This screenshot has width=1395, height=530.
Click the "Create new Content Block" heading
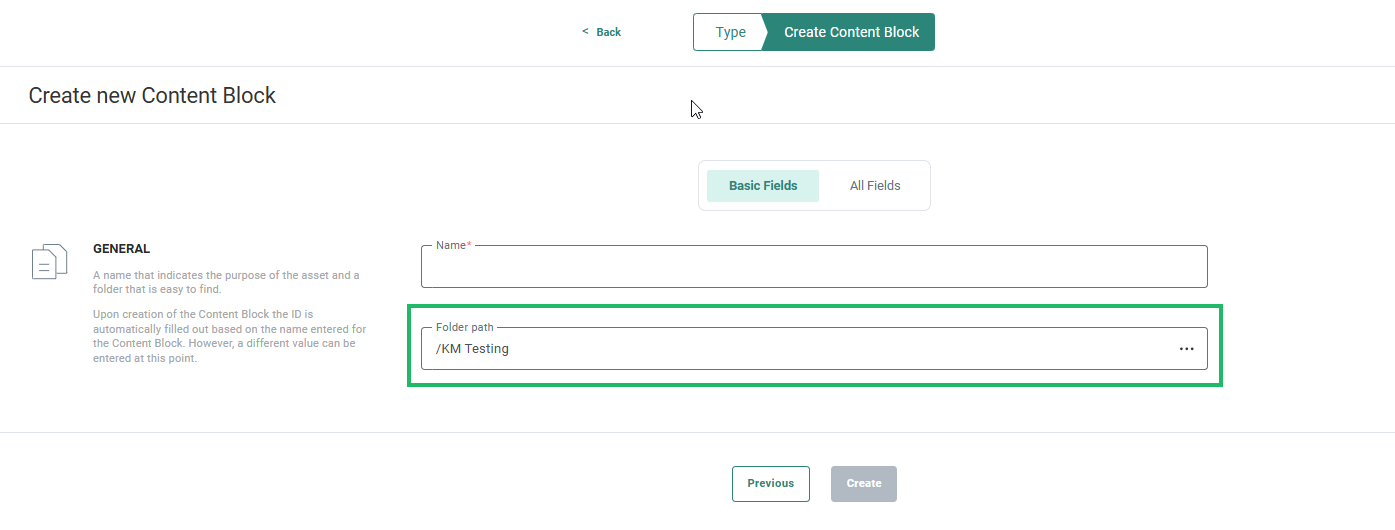[x=152, y=96]
